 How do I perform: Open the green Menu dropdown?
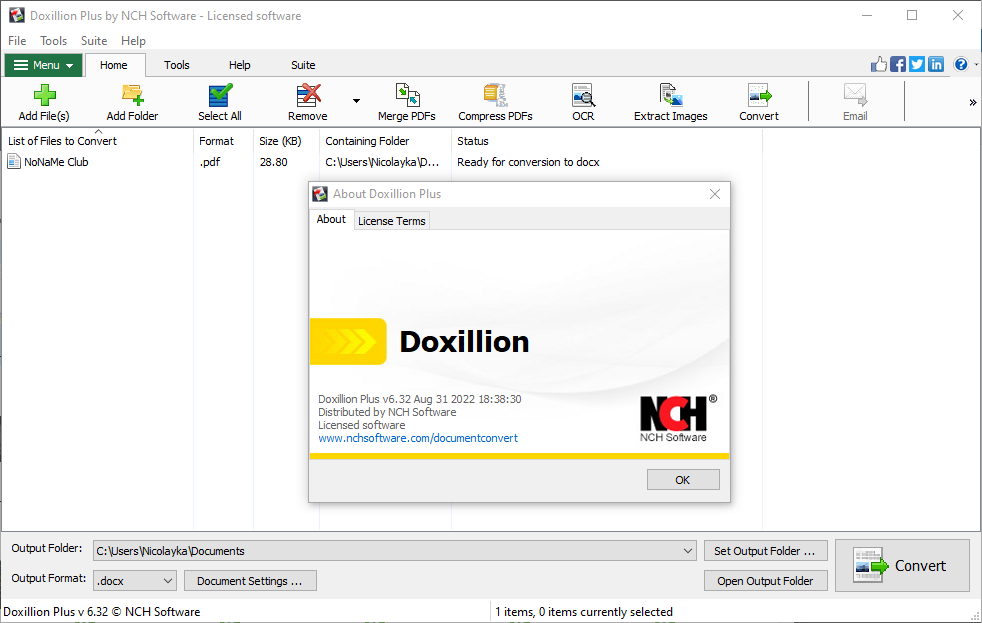coord(43,65)
